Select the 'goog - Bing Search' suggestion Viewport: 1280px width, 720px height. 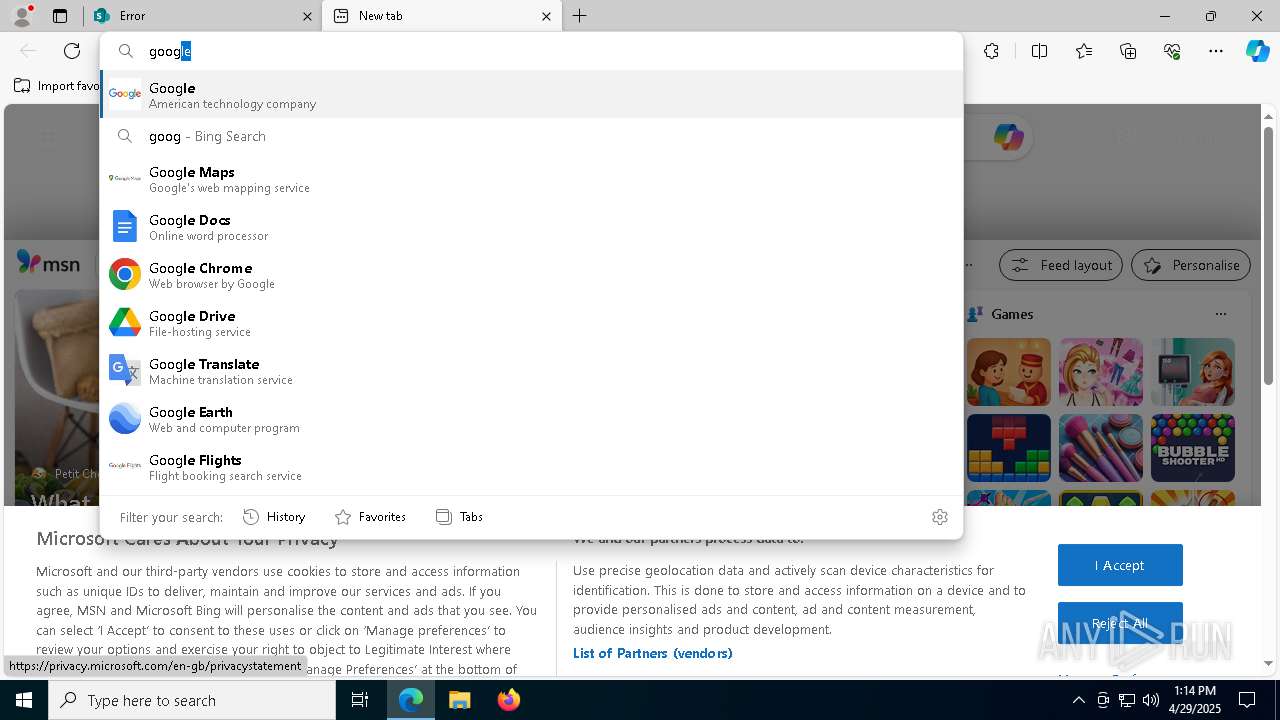531,136
